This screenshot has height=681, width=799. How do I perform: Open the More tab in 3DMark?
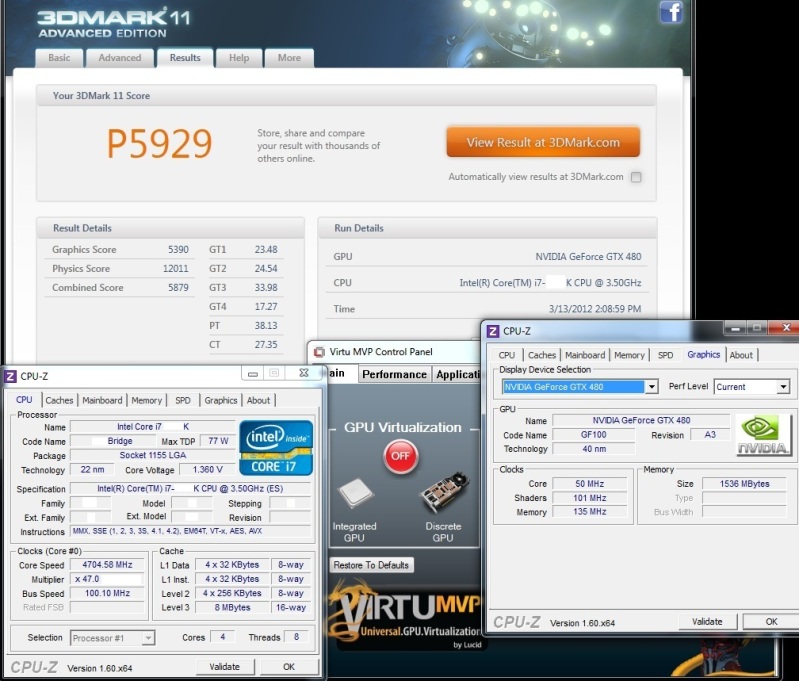click(289, 58)
